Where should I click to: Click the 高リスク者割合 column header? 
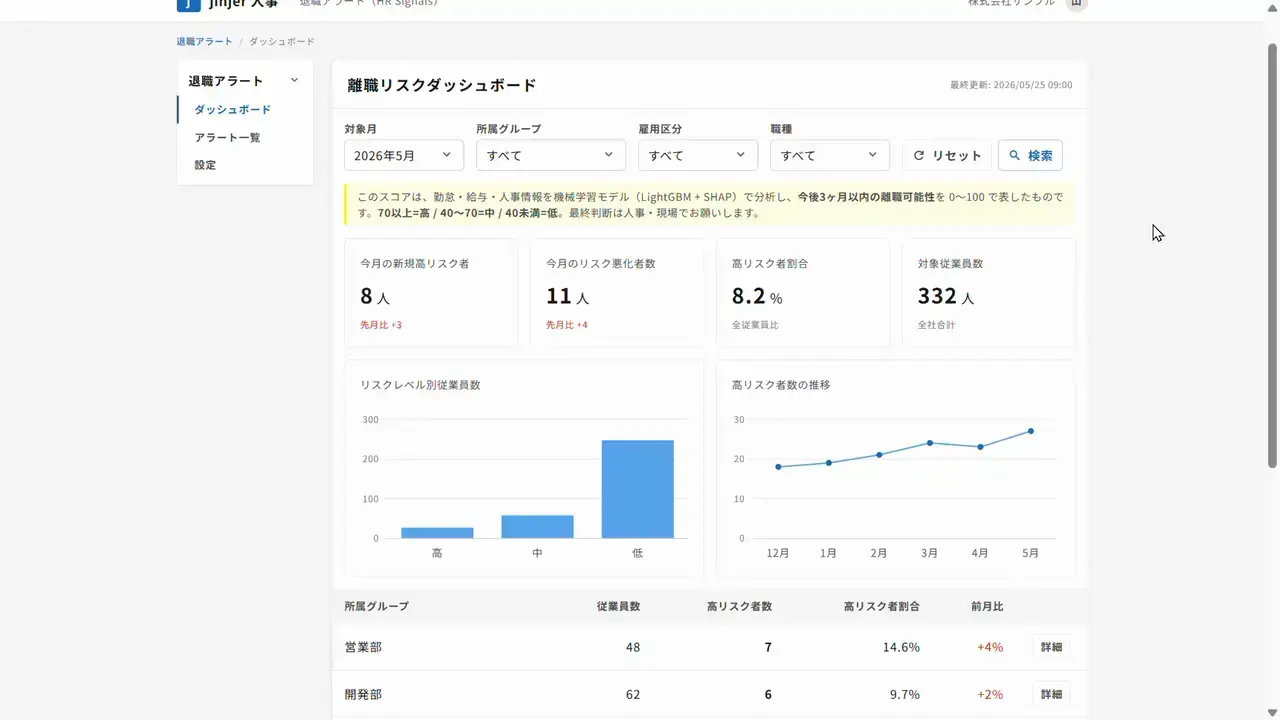(x=881, y=606)
